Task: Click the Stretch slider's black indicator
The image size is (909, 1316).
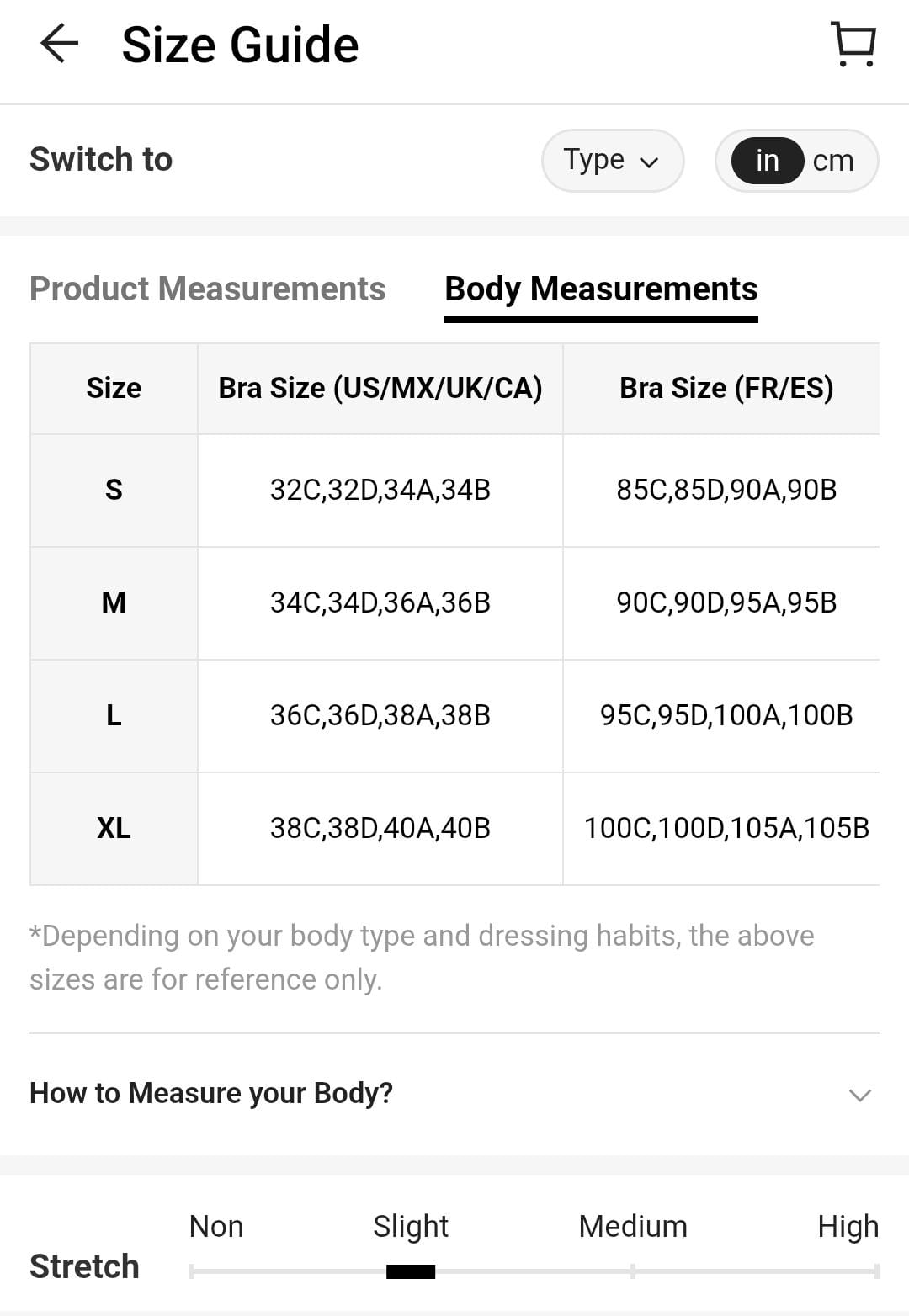Action: click(411, 1271)
